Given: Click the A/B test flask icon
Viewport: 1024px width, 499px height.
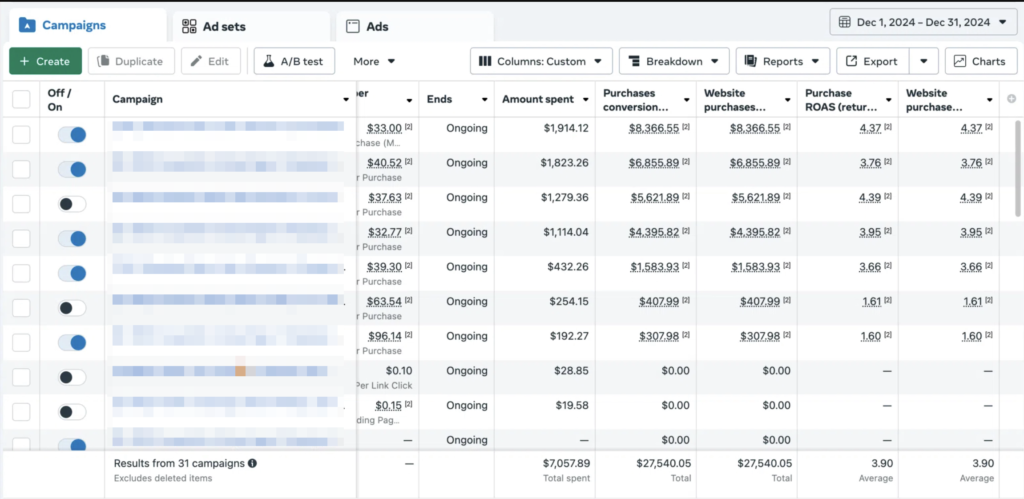Looking at the screenshot, I should (x=268, y=62).
